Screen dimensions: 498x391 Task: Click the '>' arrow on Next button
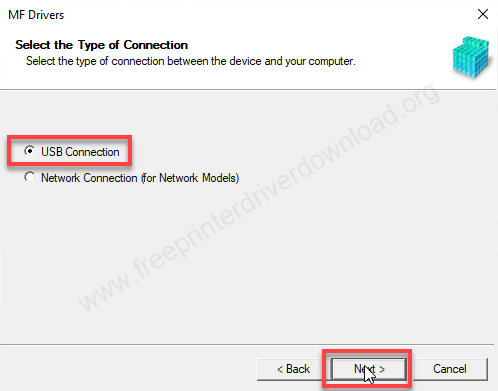382,369
